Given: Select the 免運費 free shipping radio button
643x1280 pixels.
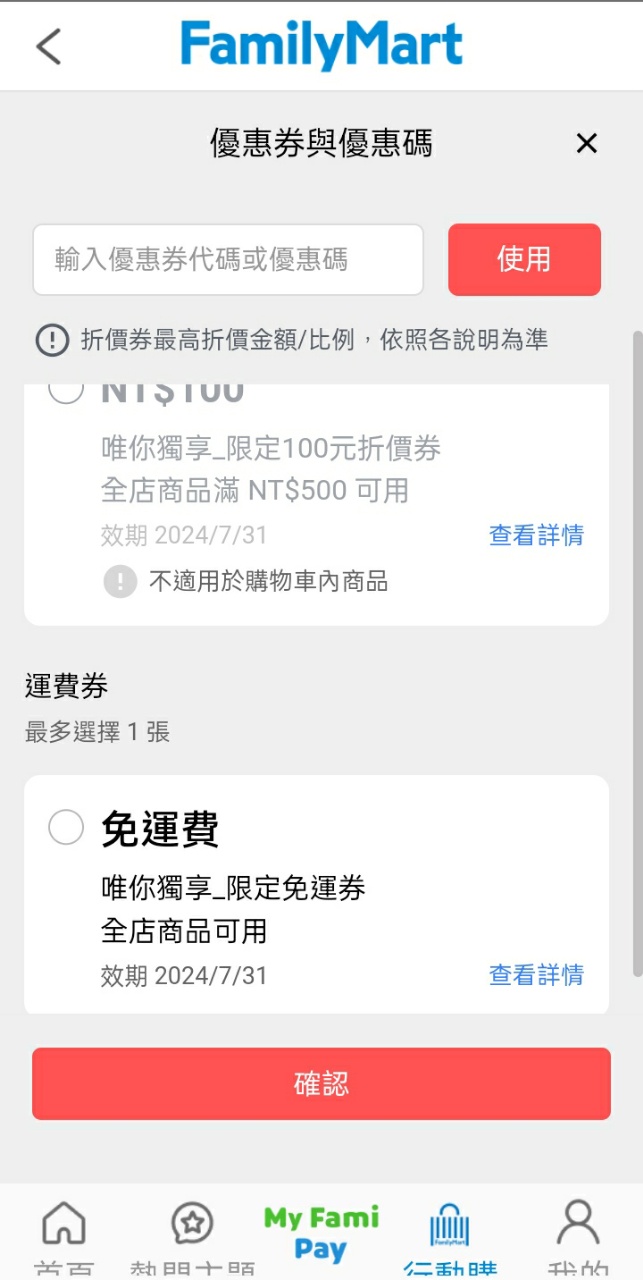Looking at the screenshot, I should point(66,828).
